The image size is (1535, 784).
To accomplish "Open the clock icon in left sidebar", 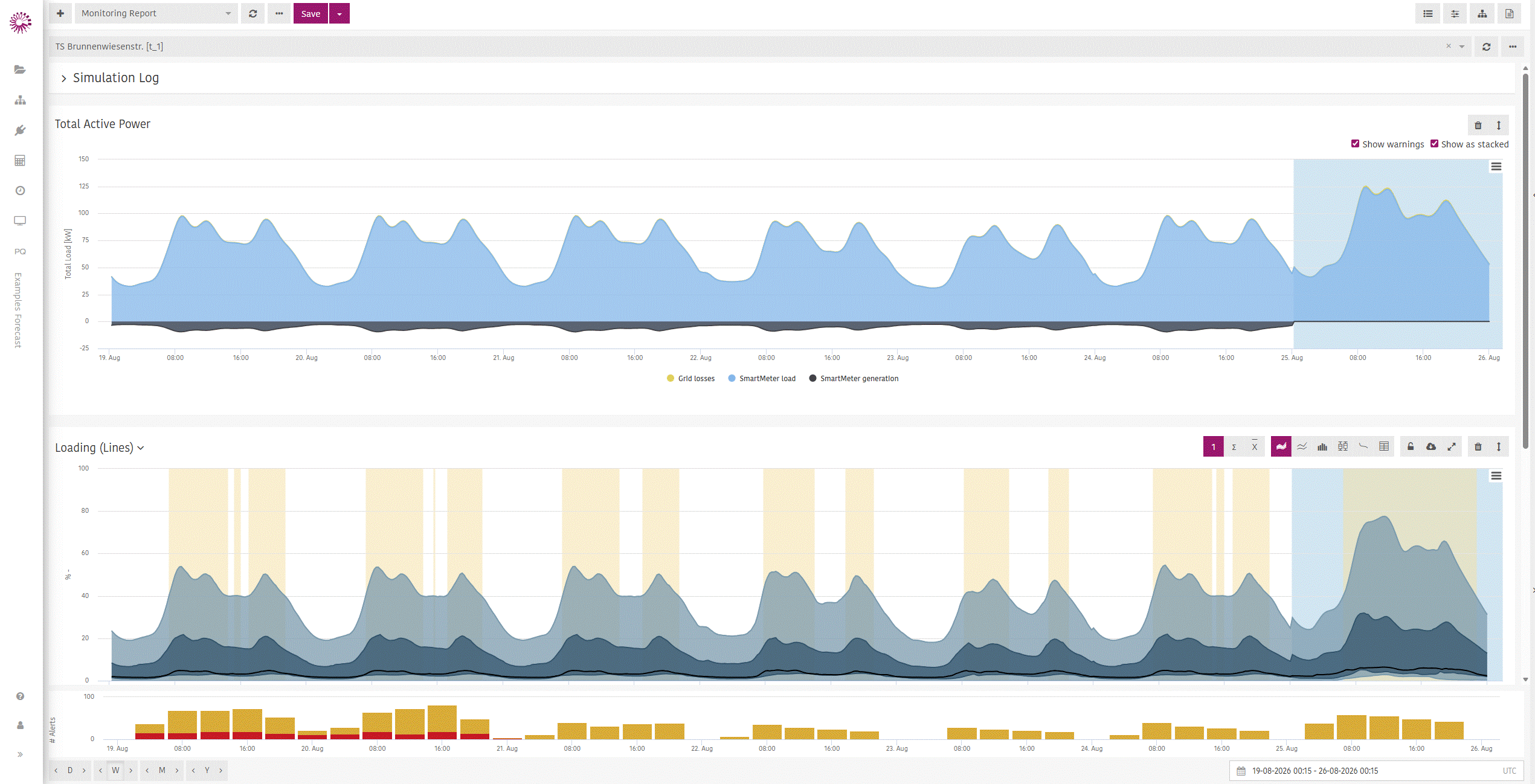I will tap(20, 190).
